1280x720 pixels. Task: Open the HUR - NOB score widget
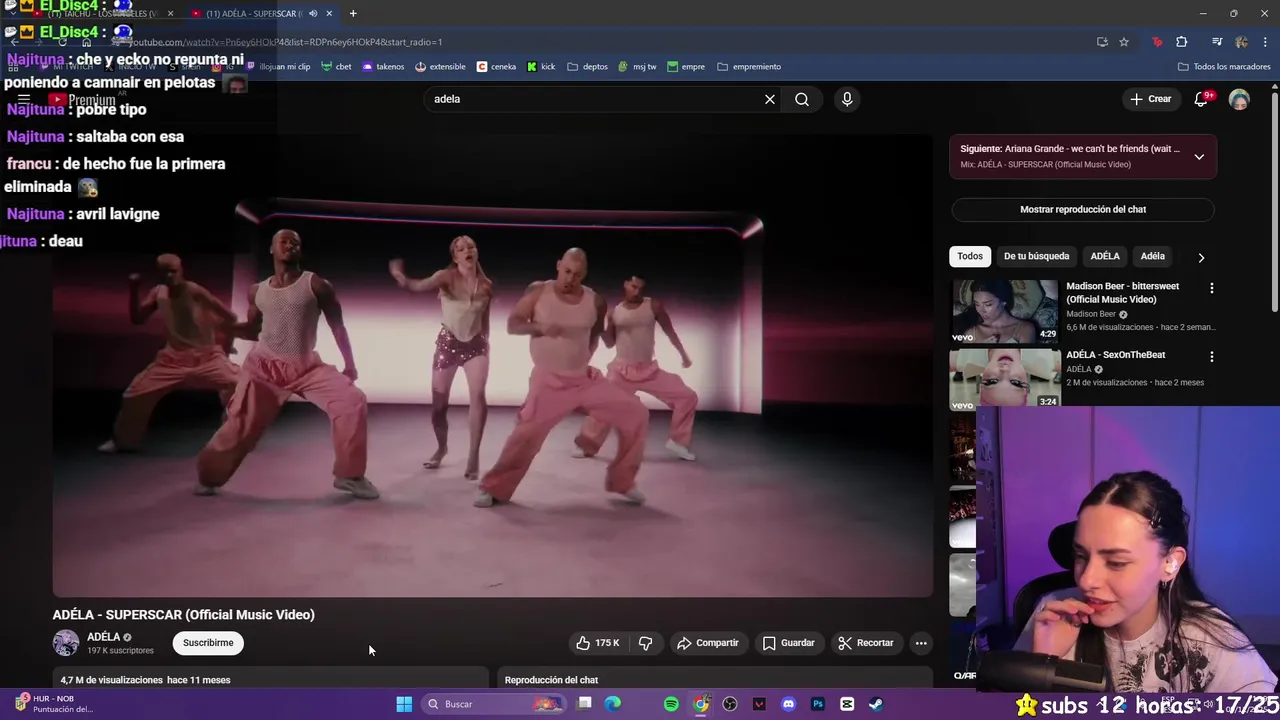(x=55, y=704)
